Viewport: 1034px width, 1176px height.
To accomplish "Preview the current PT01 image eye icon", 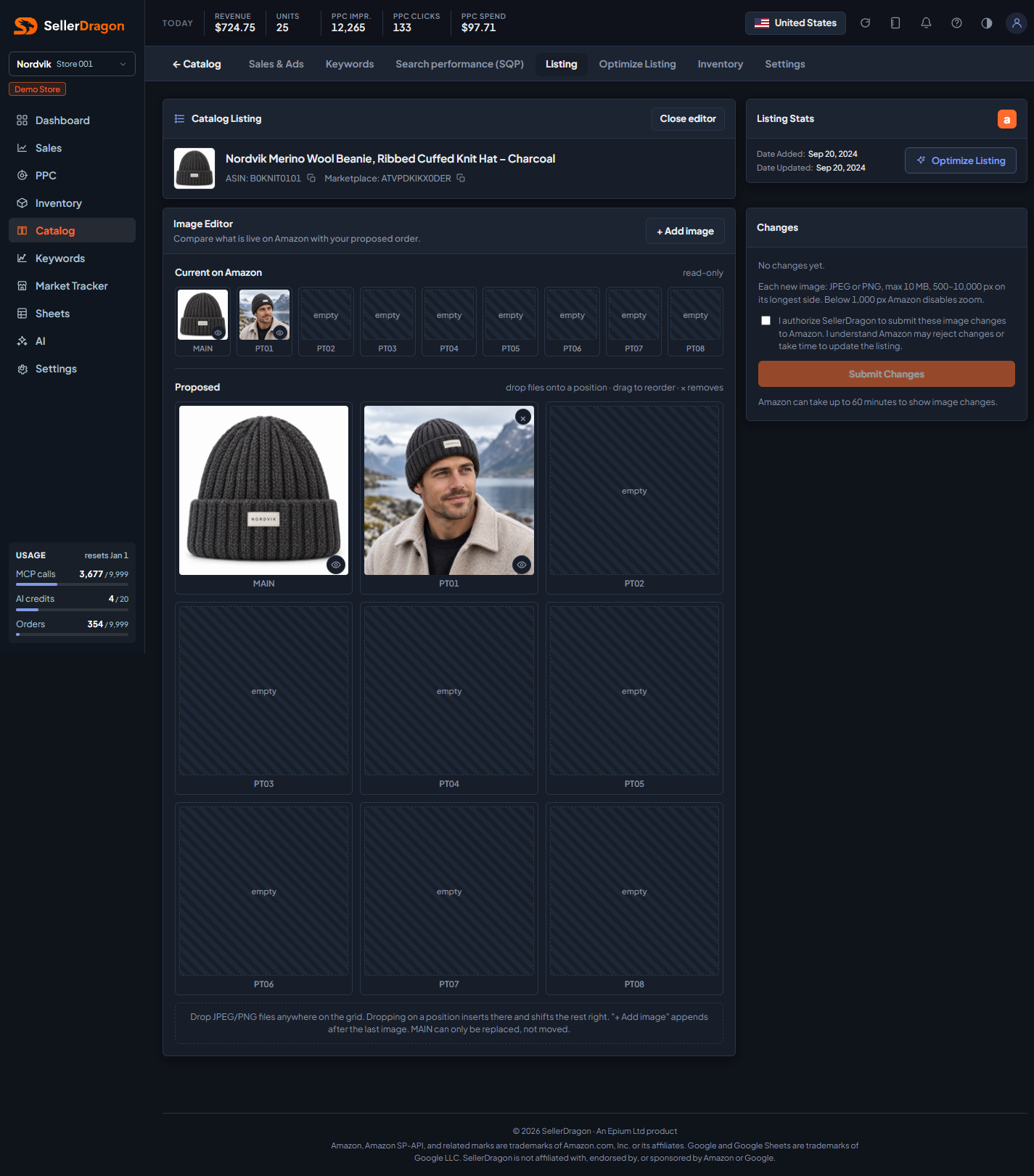I will 280,332.
